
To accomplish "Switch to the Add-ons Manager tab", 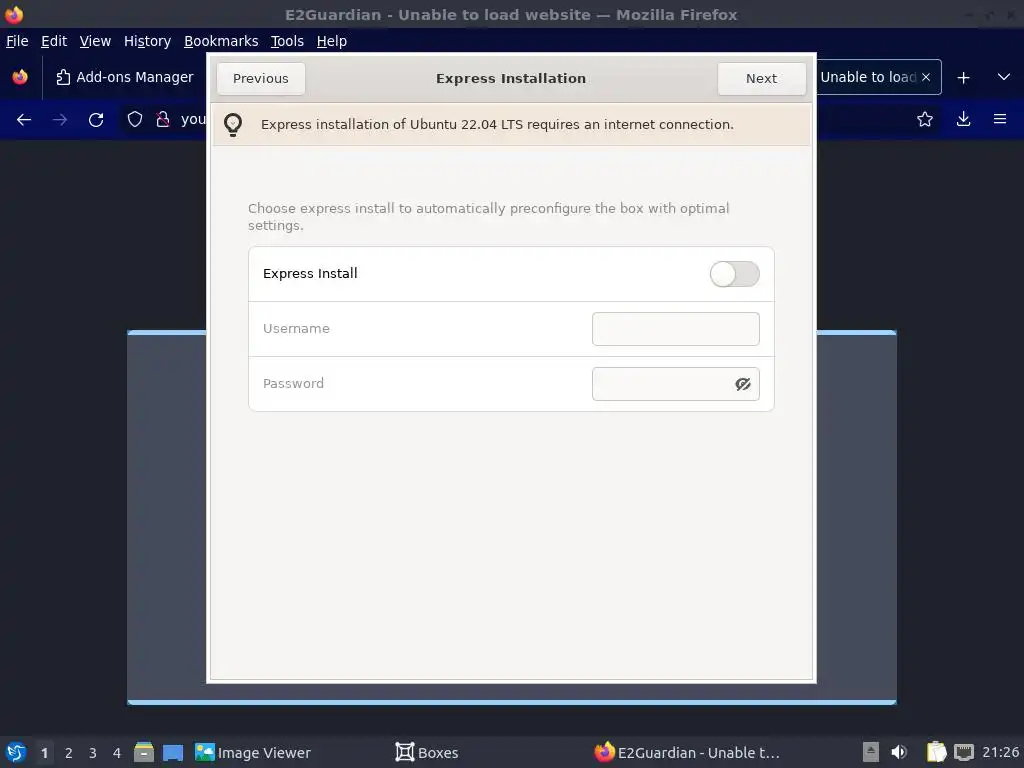I will [125, 77].
